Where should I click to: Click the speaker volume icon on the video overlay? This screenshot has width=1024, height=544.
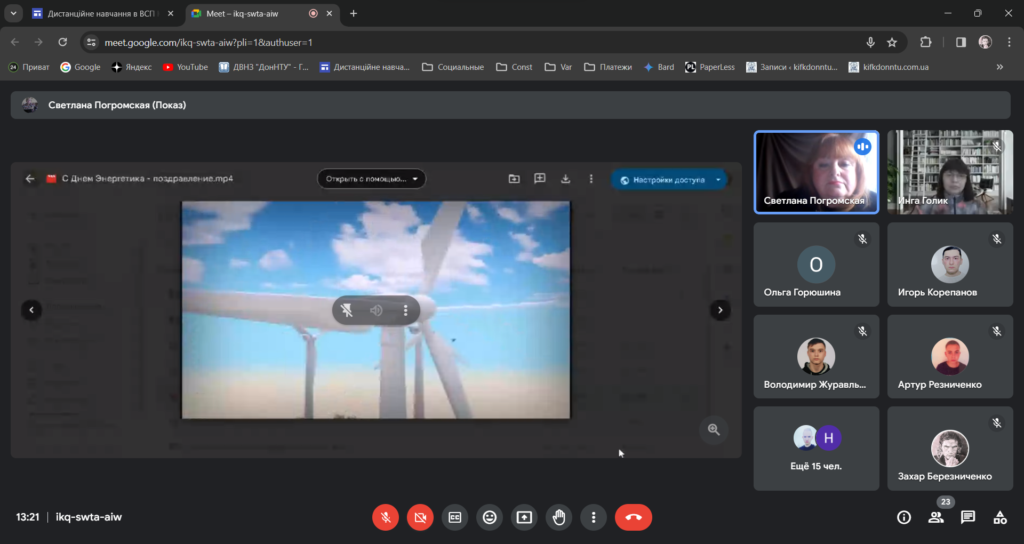click(376, 310)
